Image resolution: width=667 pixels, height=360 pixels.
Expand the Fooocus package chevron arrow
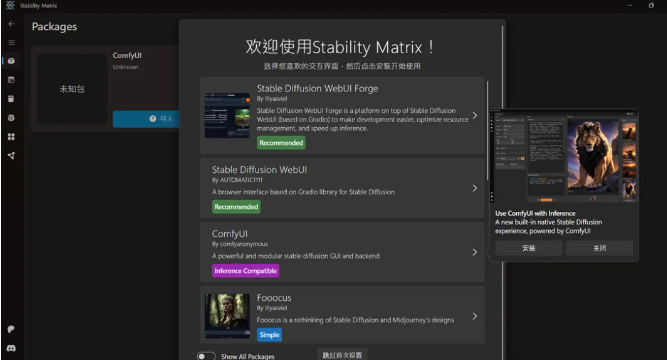pyautogui.click(x=475, y=316)
